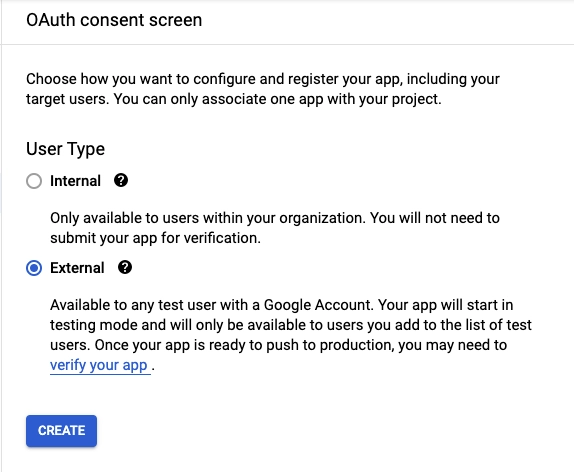574x472 pixels.
Task: Click the 'submit your app for verification' text
Action: click(155, 238)
